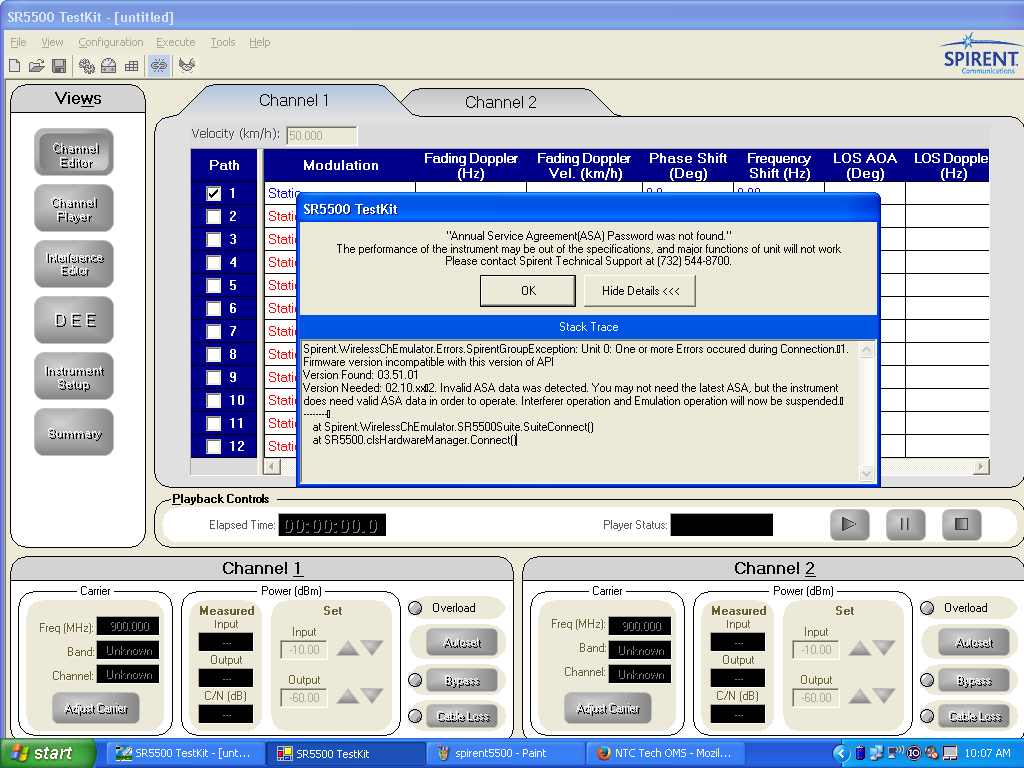This screenshot has width=1024, height=768.
Task: Open the Windows Start menu
Action: click(x=42, y=753)
